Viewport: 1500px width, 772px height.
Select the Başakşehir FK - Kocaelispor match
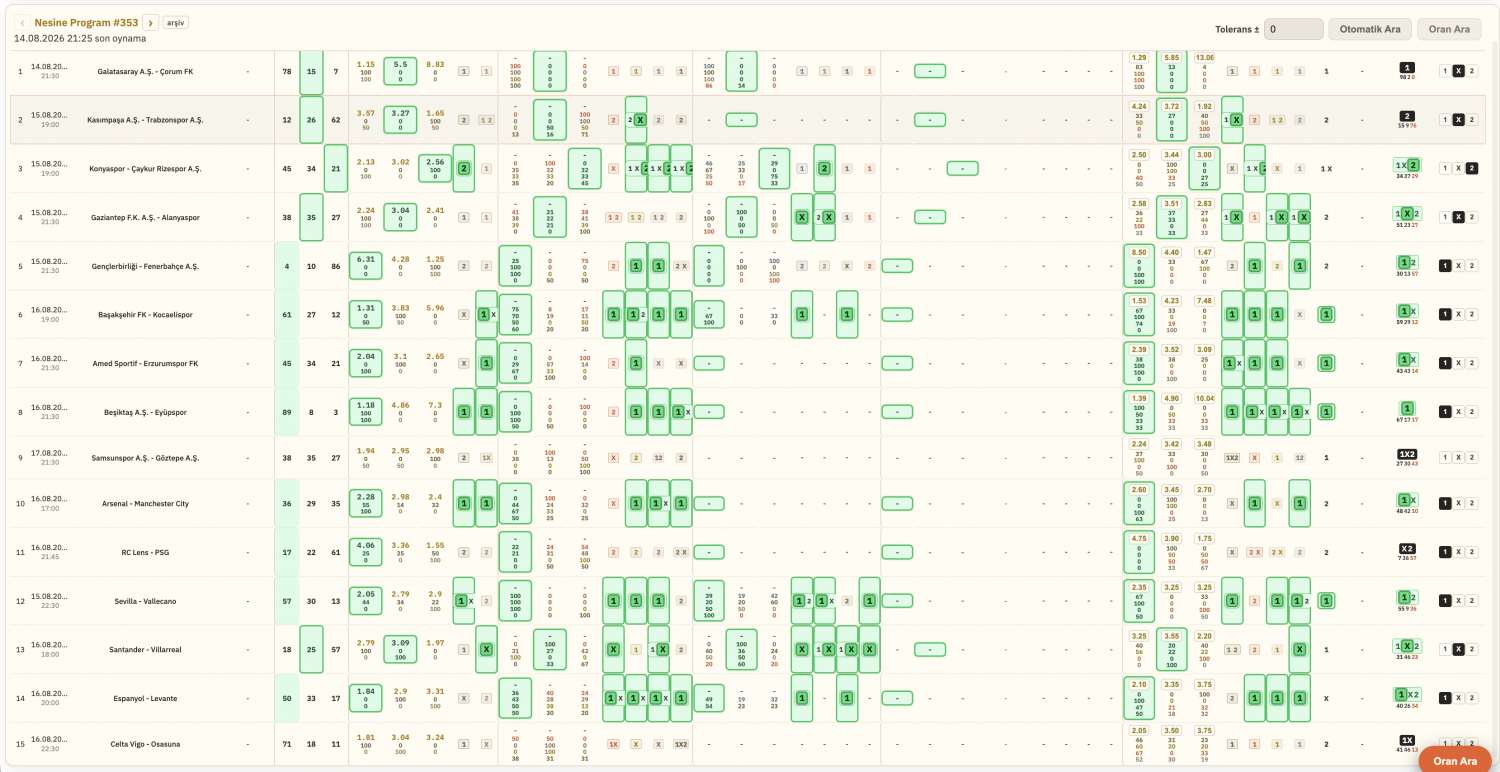(146, 314)
